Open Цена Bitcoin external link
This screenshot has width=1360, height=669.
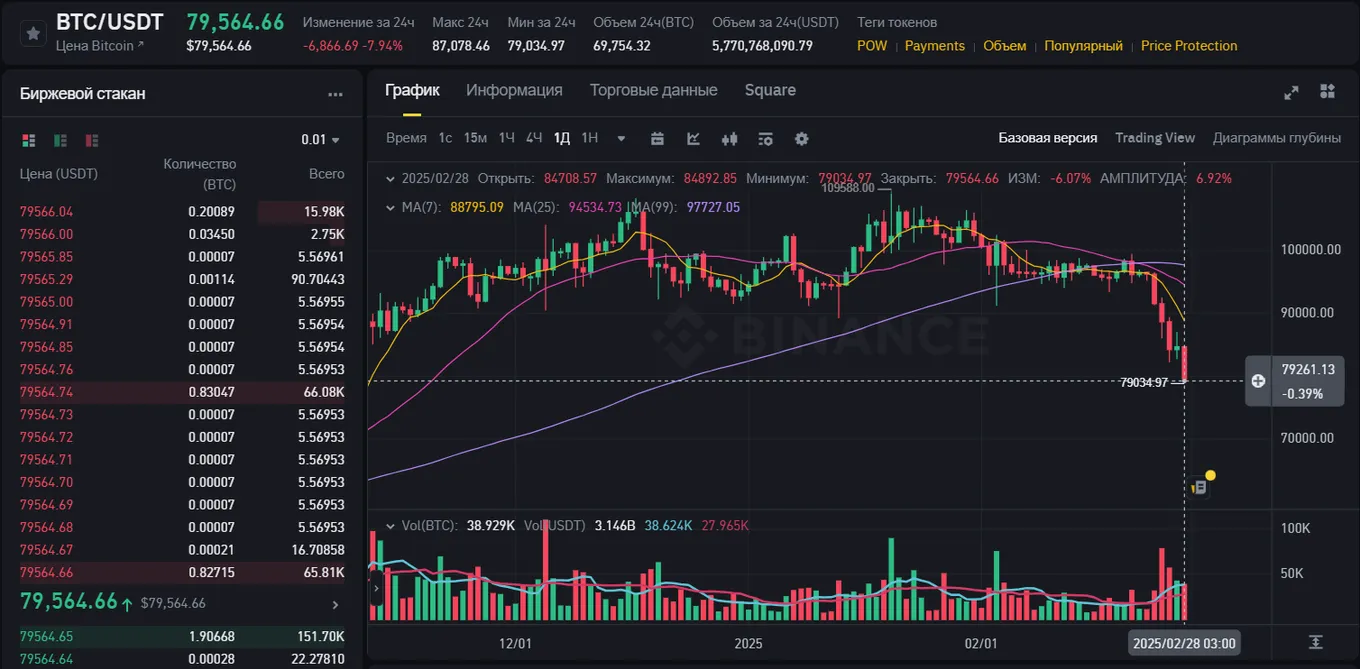(x=100, y=46)
